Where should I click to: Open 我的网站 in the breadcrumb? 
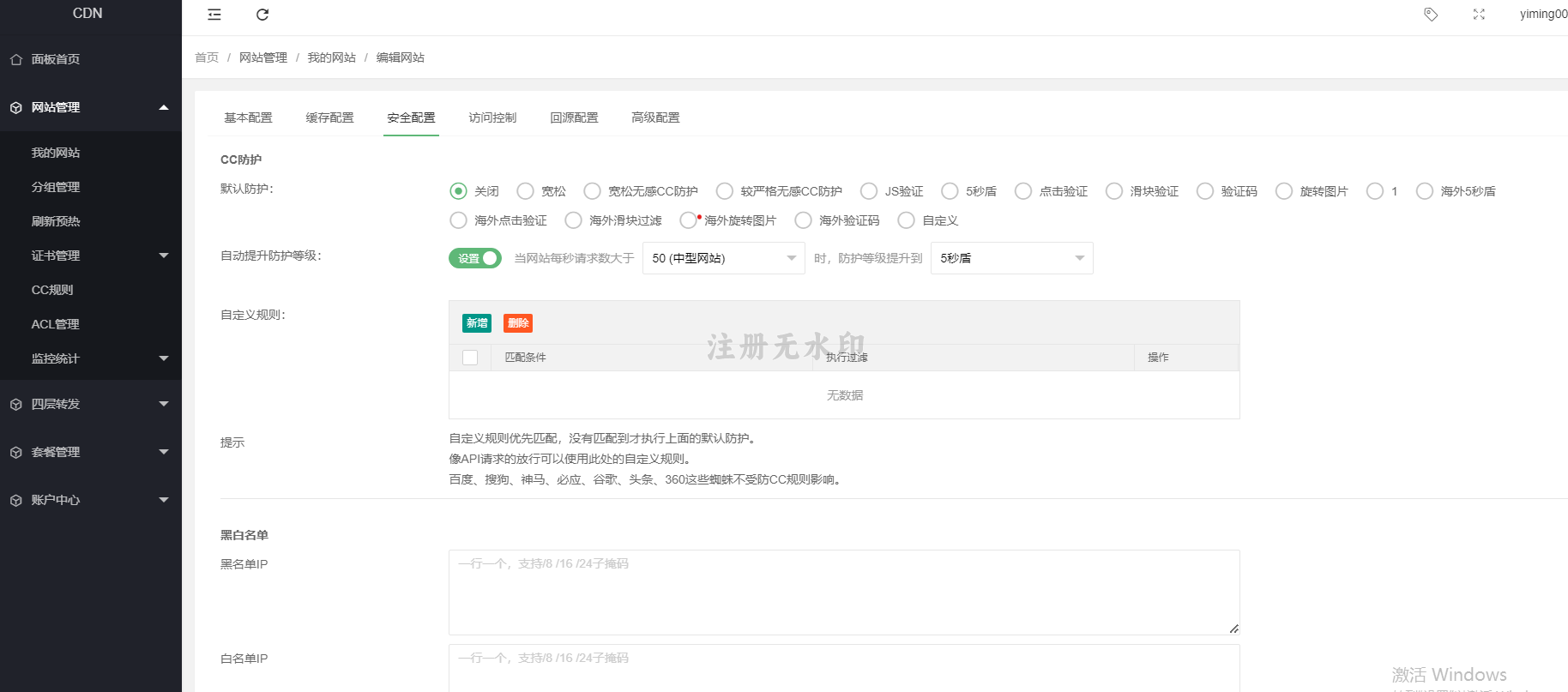pyautogui.click(x=332, y=57)
